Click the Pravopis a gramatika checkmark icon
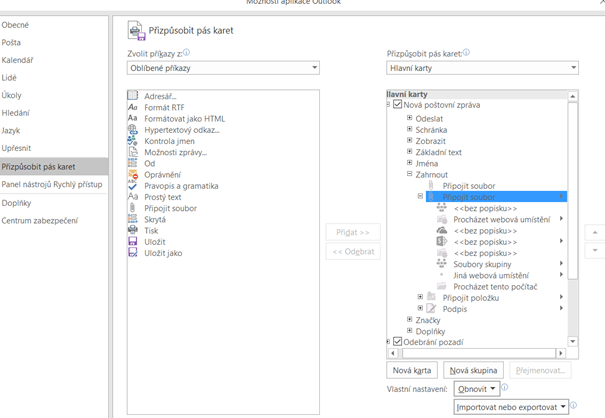This screenshot has width=605, height=418. coord(133,186)
